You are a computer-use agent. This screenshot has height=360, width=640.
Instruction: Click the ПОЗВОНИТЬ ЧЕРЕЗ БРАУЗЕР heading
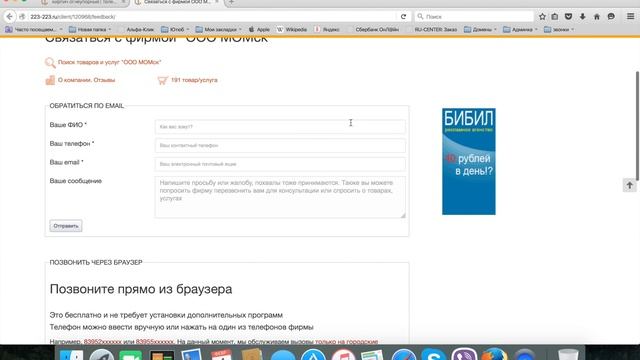click(96, 262)
